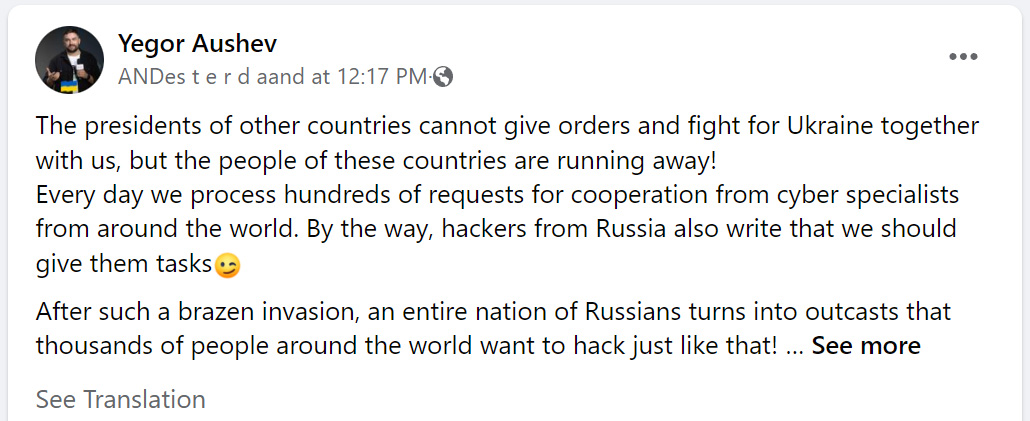The image size is (1030, 421).
Task: Click See Translation below the post
Action: pyautogui.click(x=121, y=399)
